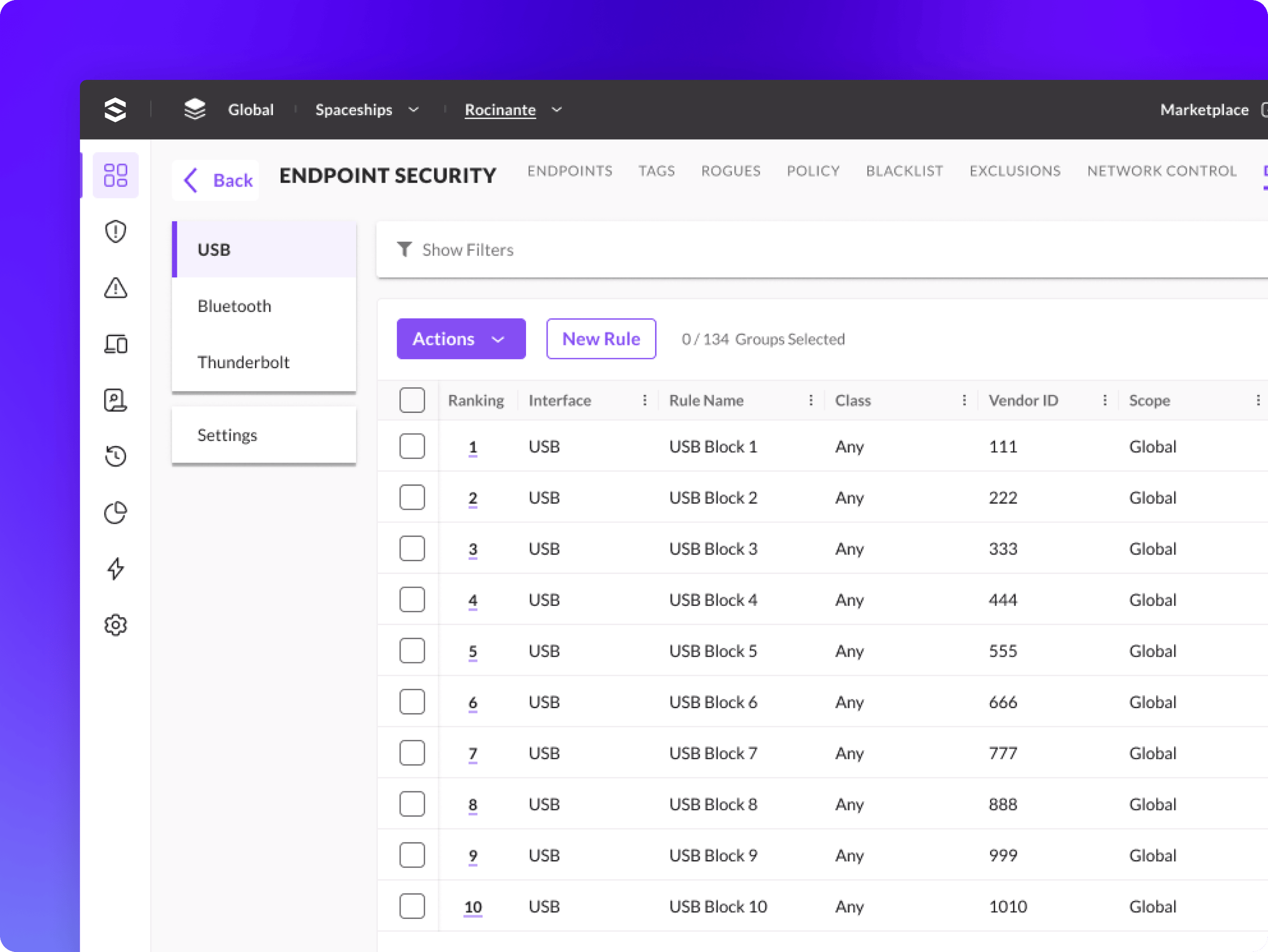
Task: Toggle the select-all checkbox in table header
Action: [x=412, y=400]
